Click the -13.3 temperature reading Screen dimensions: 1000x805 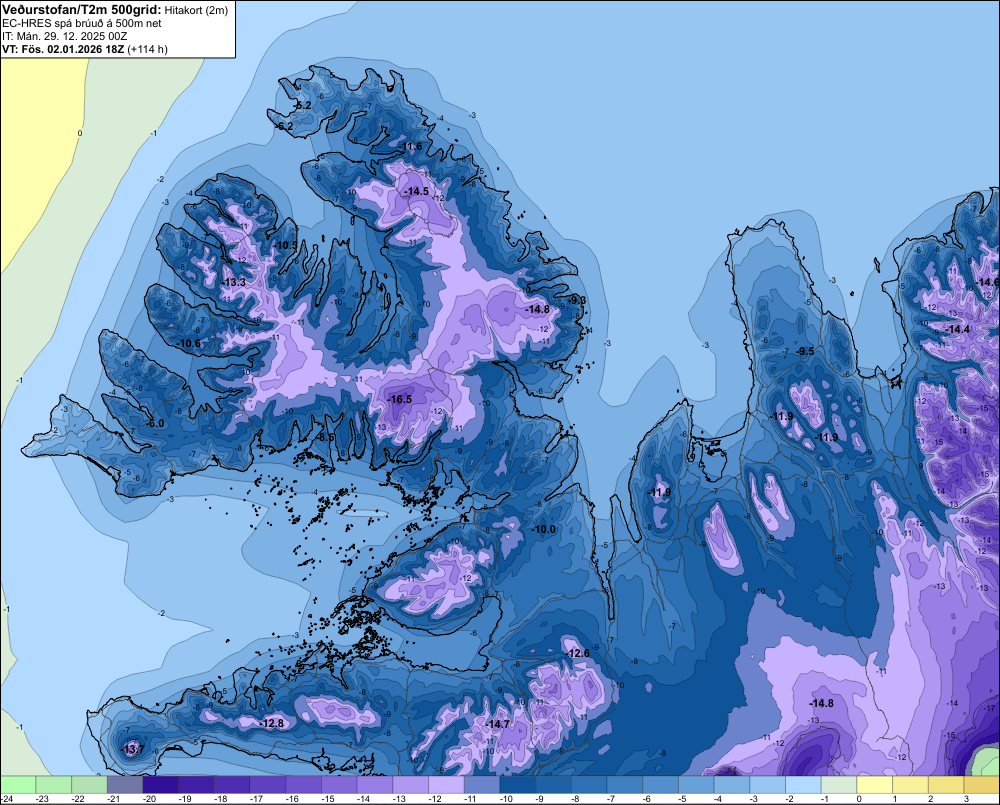pyautogui.click(x=233, y=283)
